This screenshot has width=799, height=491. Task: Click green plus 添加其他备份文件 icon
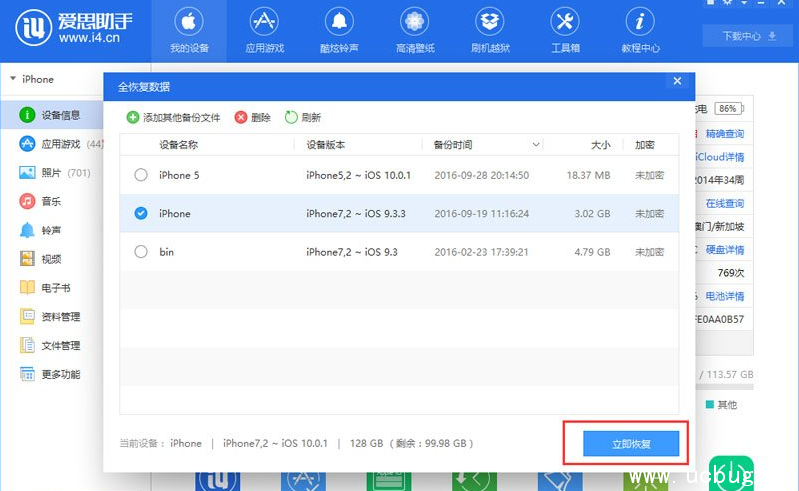click(133, 117)
